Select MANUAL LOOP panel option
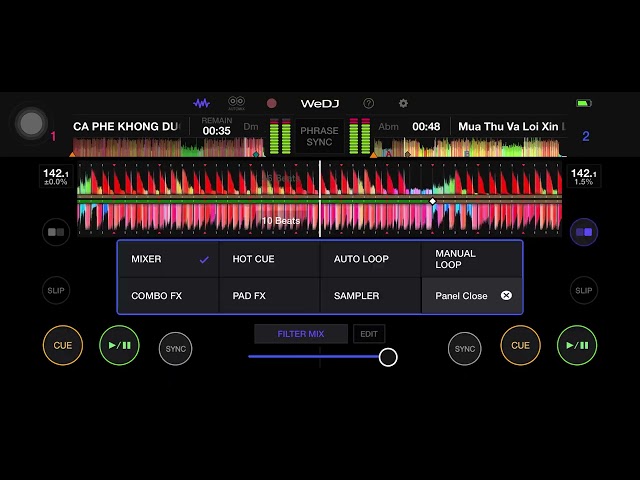The width and height of the screenshot is (640, 480). point(472,259)
